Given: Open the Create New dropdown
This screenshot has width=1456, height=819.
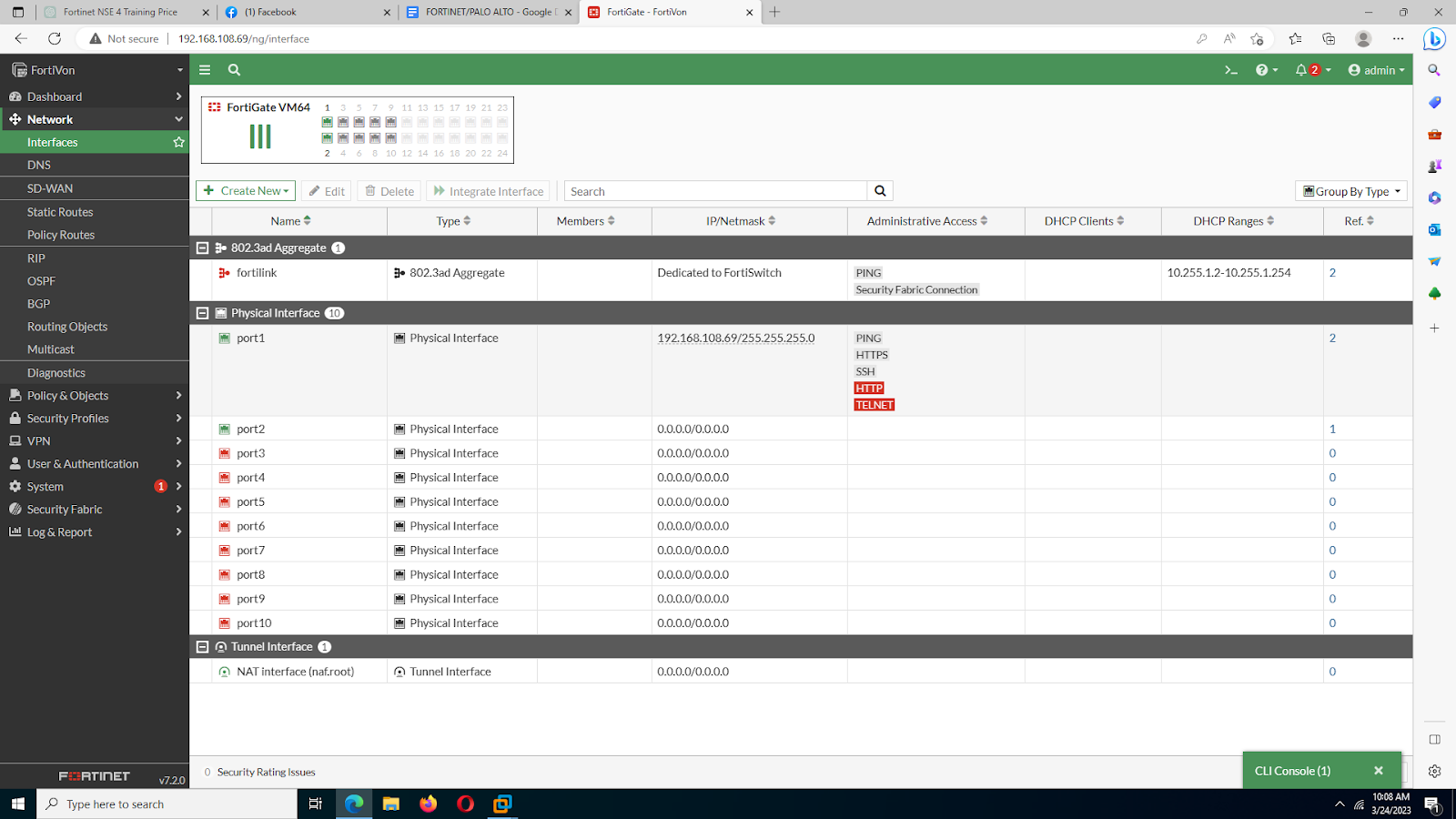Looking at the screenshot, I should point(246,191).
